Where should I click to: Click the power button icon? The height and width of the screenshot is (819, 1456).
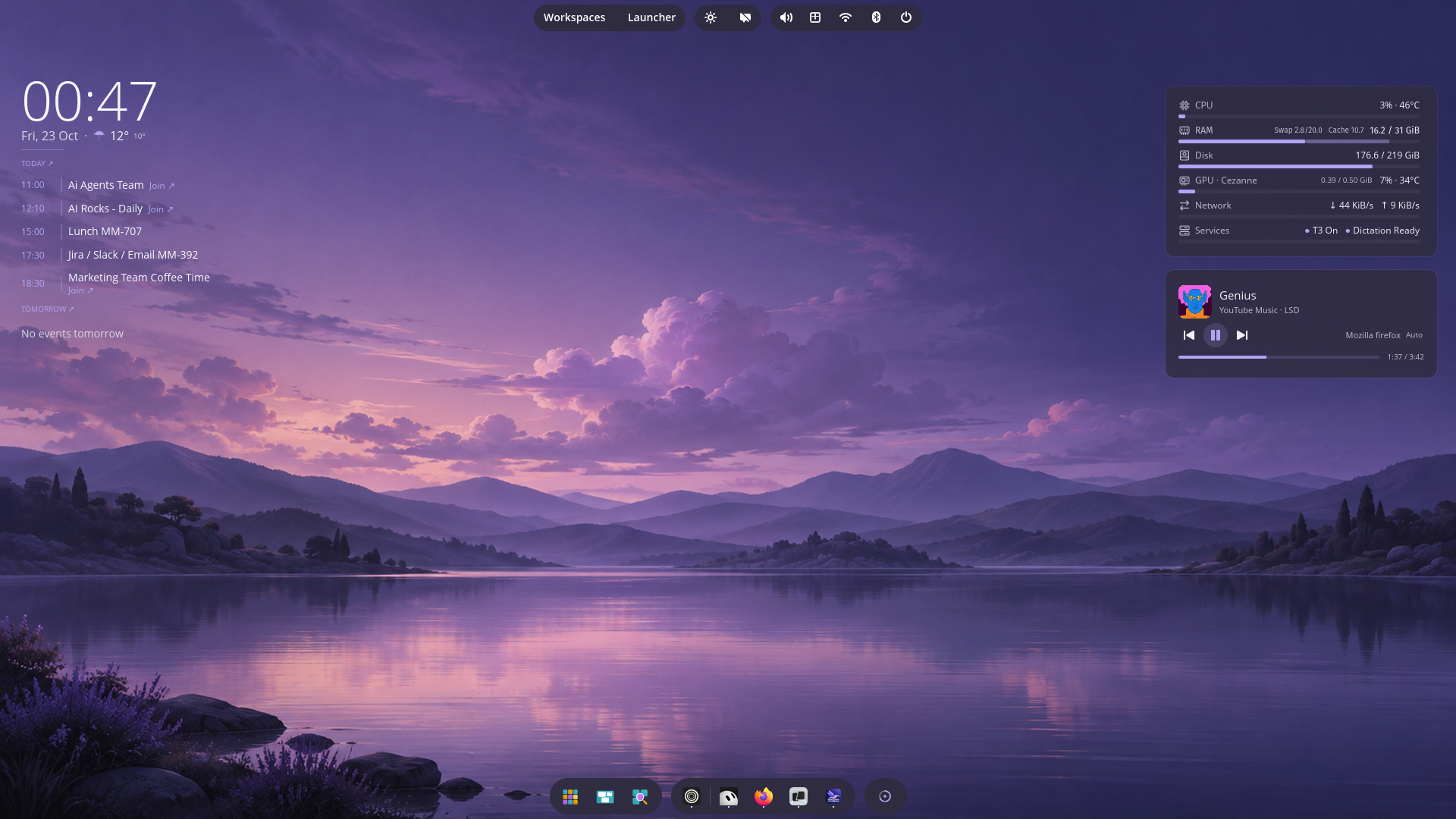coord(906,17)
